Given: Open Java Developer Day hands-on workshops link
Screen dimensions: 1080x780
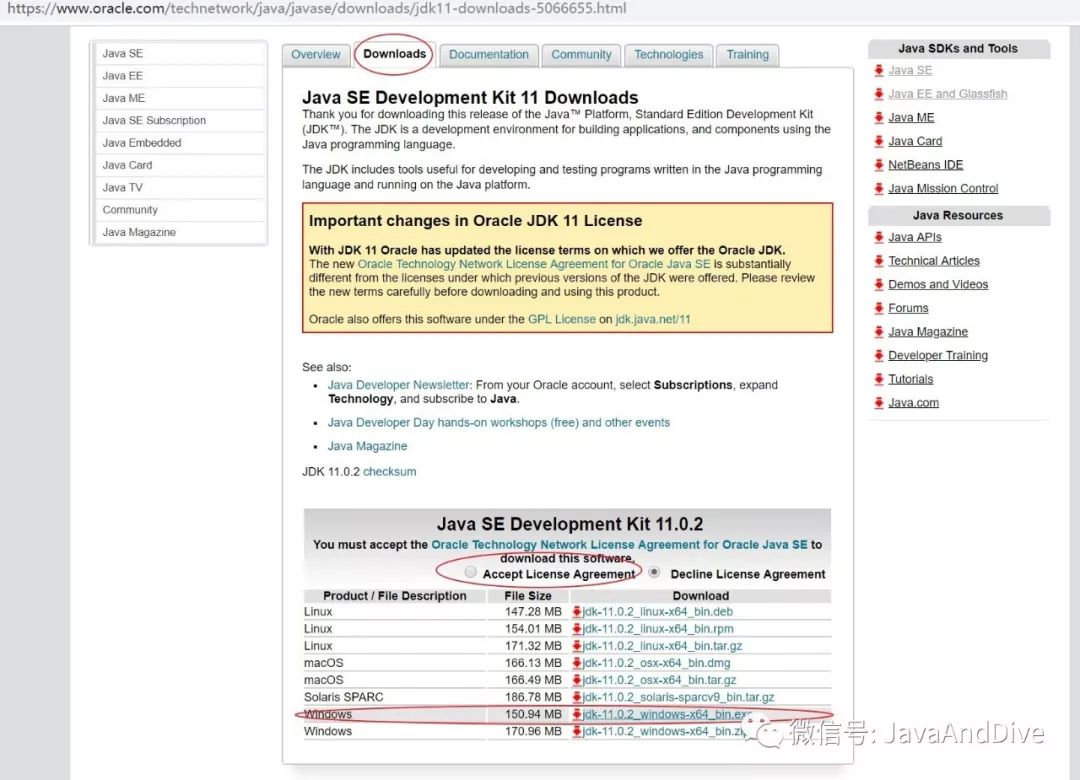Looking at the screenshot, I should click(x=499, y=422).
